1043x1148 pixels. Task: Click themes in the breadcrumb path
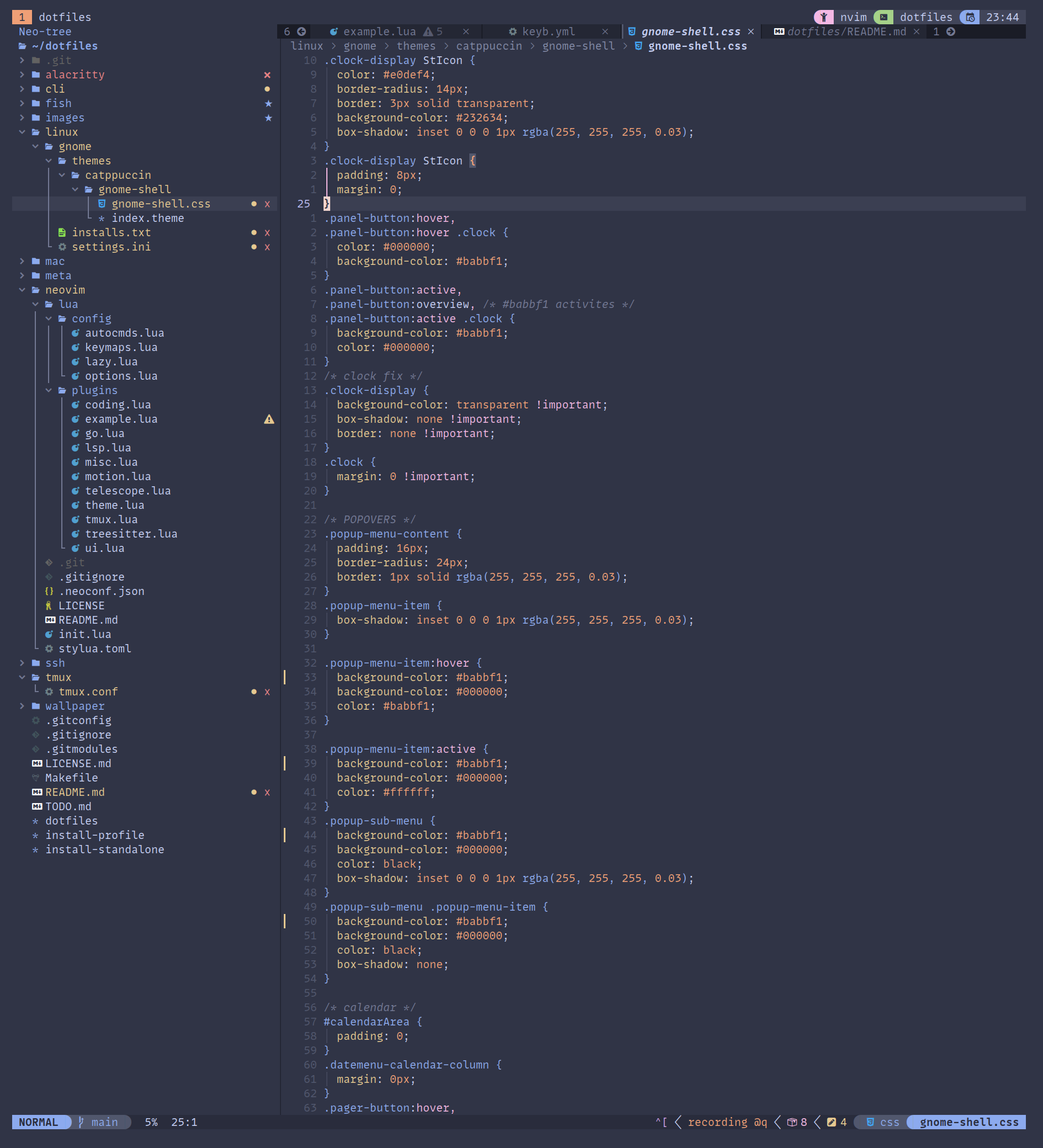[416, 46]
